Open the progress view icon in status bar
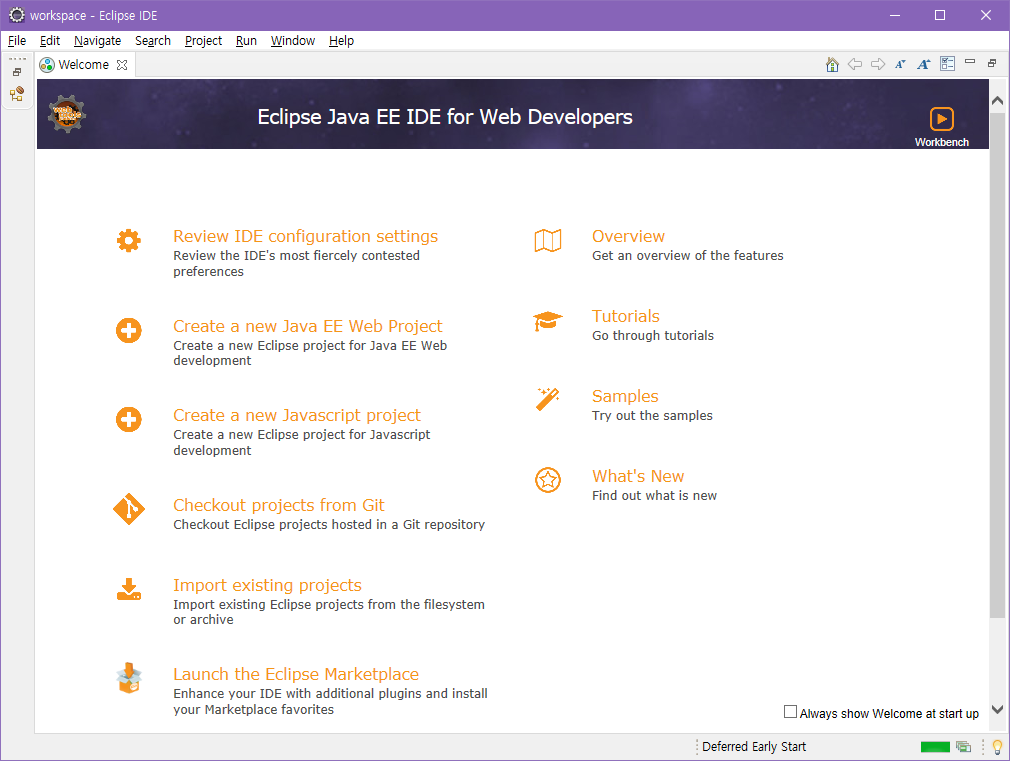 (964, 747)
